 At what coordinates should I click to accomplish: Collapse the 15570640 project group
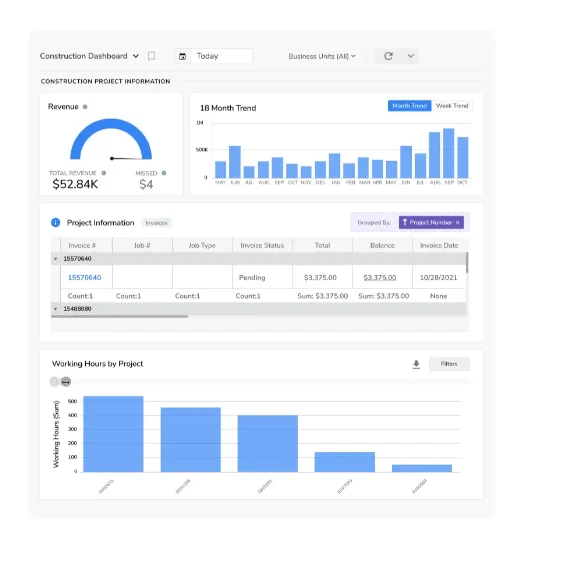pos(56,259)
